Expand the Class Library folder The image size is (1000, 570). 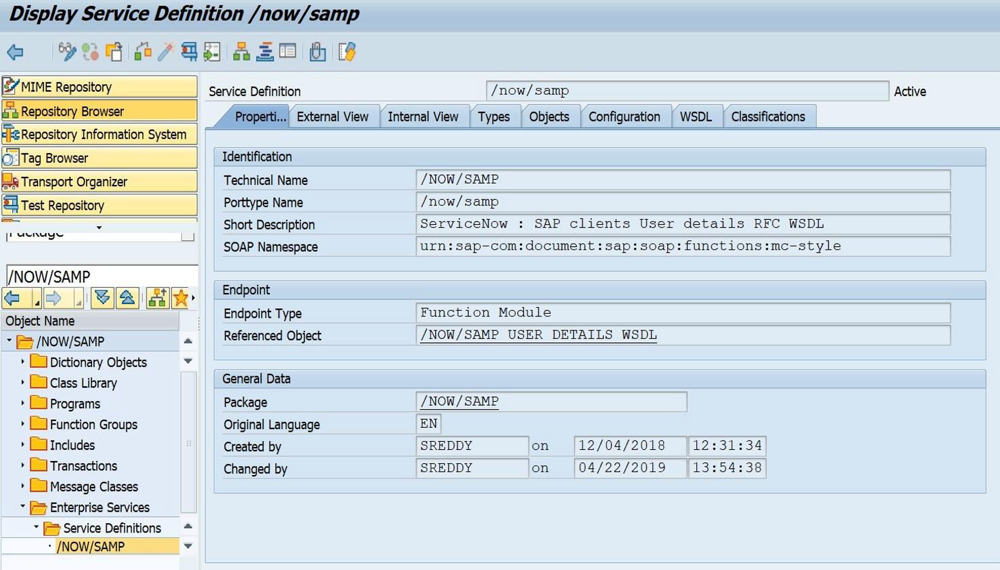[x=23, y=383]
